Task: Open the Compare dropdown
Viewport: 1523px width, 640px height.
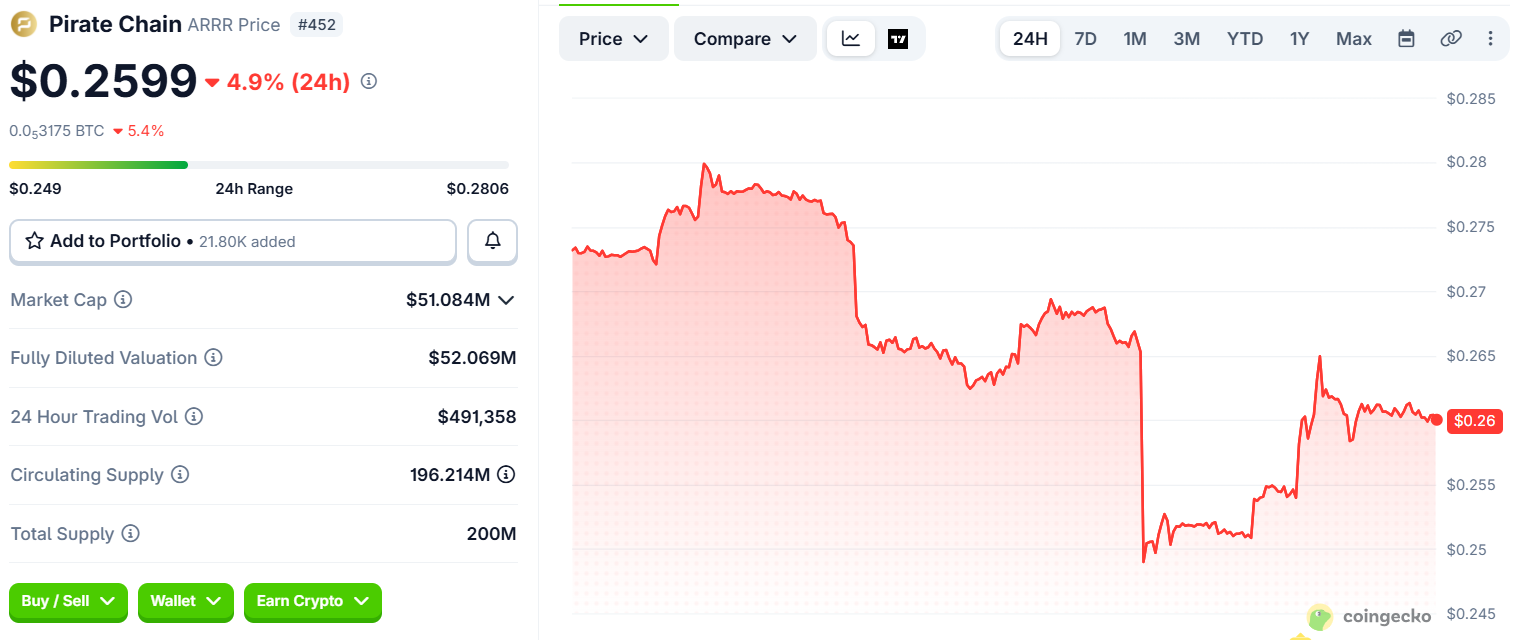Action: tap(745, 39)
